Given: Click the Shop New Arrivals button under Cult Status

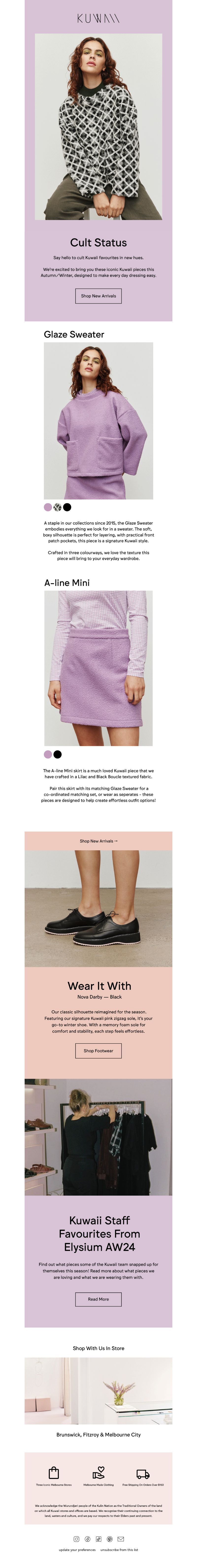Looking at the screenshot, I should (98, 296).
